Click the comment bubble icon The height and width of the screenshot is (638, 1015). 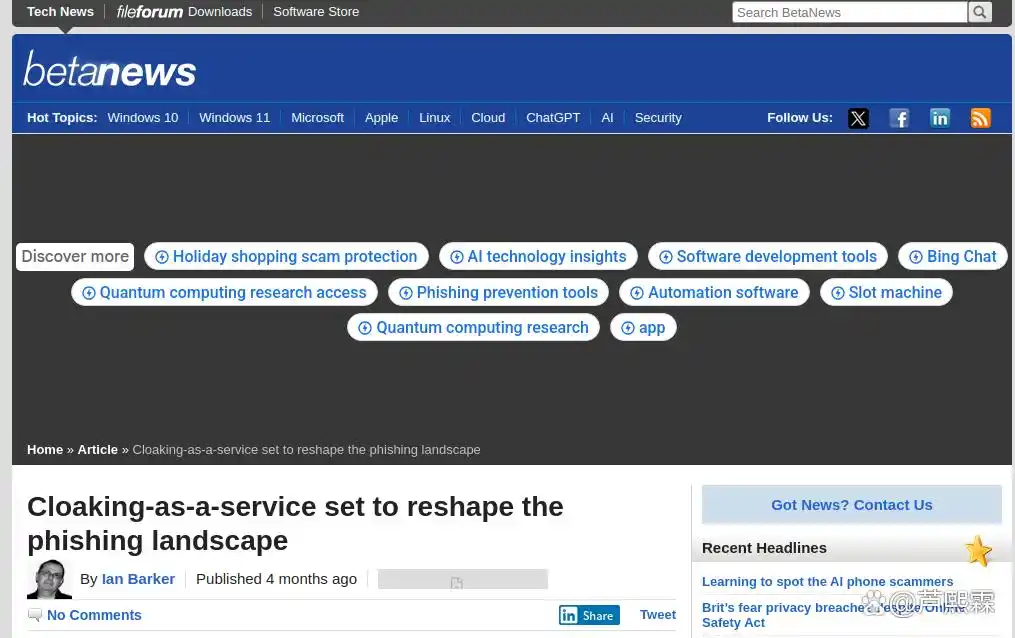click(35, 615)
